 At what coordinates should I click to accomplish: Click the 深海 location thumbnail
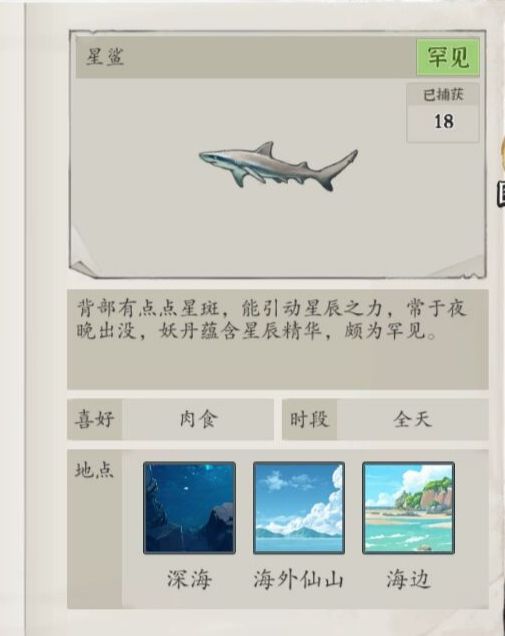point(189,508)
